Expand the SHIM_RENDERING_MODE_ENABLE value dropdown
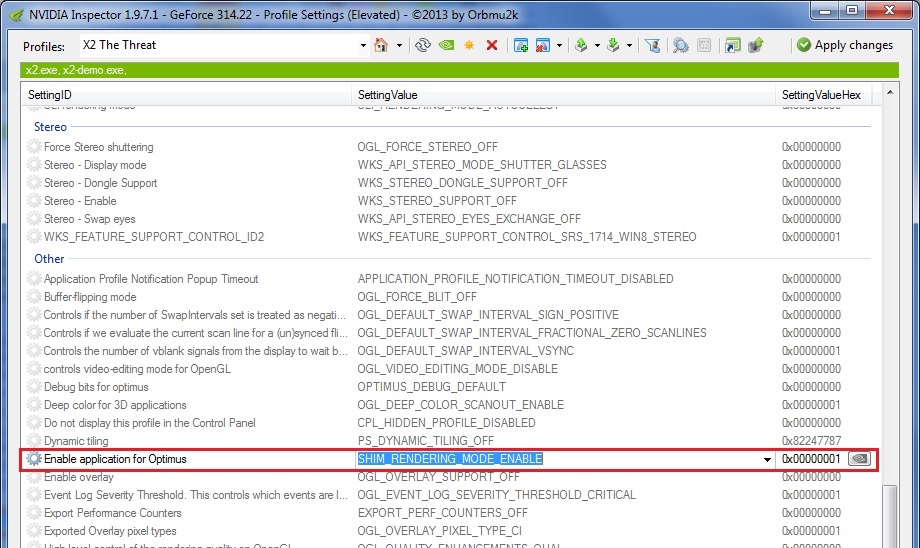 click(x=767, y=459)
